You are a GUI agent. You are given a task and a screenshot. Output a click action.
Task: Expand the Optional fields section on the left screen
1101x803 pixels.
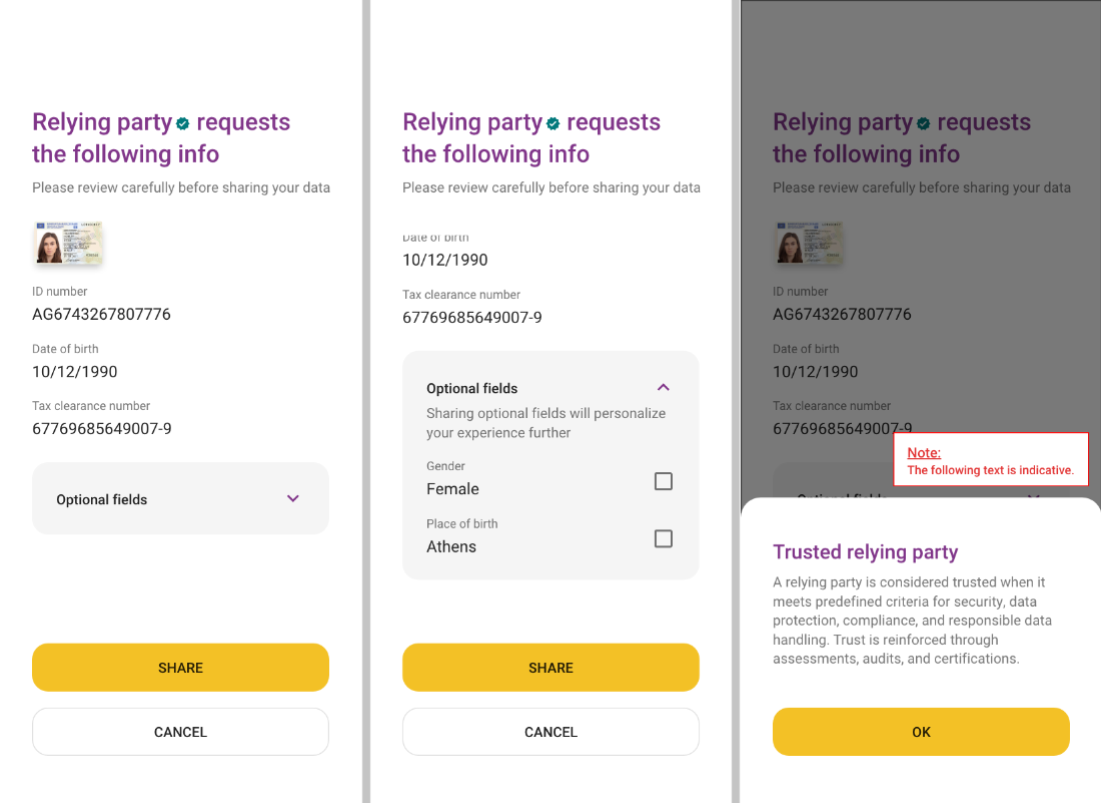click(x=180, y=498)
